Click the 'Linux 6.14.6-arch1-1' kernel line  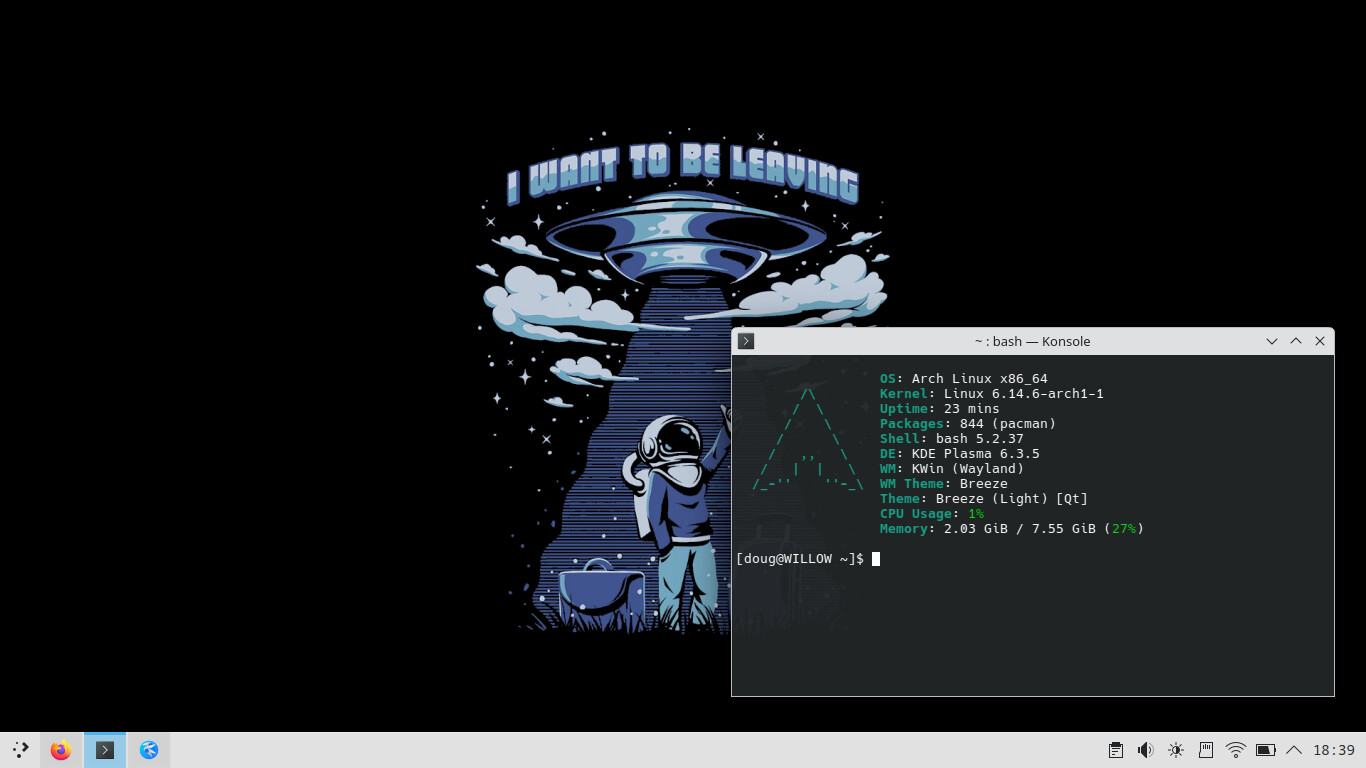tap(992, 394)
